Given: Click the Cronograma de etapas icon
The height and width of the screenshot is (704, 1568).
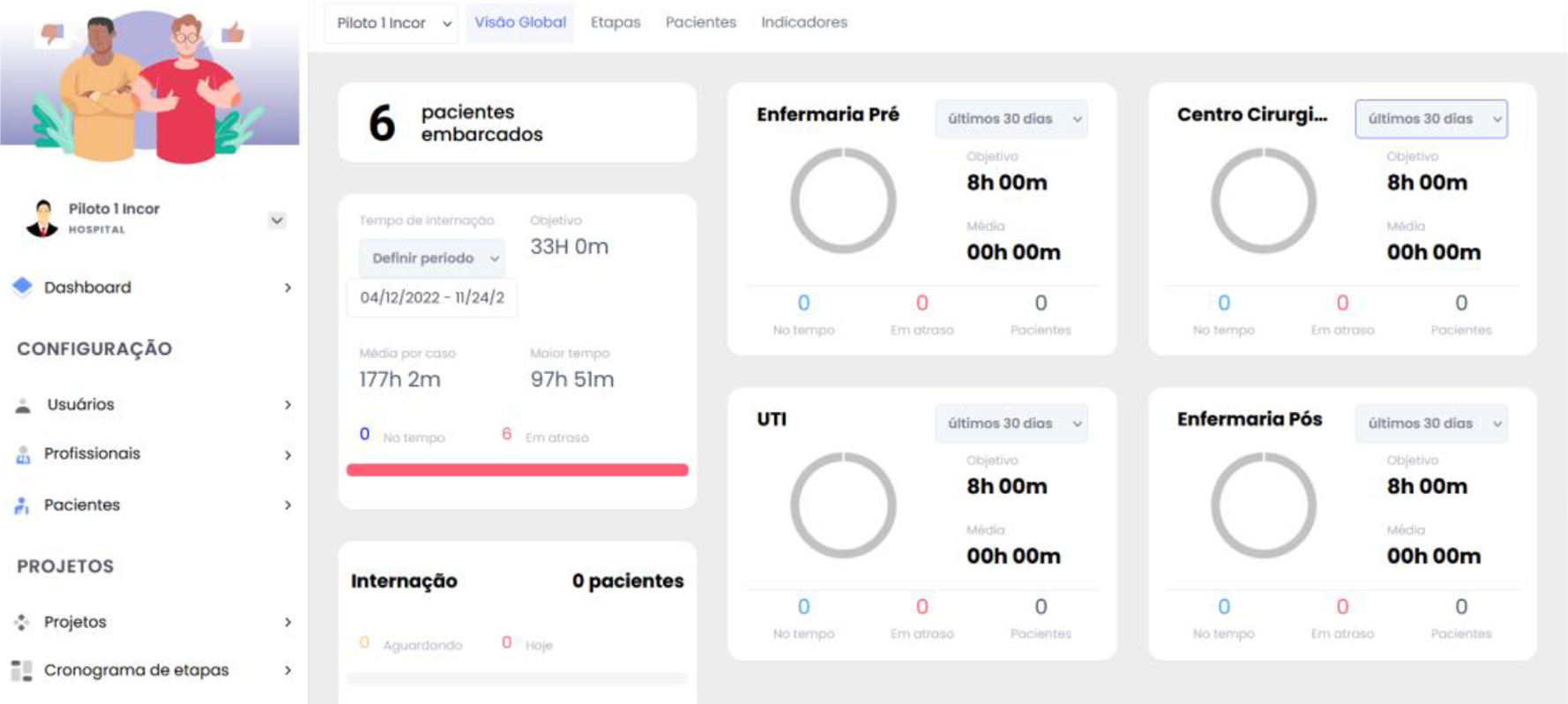Looking at the screenshot, I should [x=22, y=670].
